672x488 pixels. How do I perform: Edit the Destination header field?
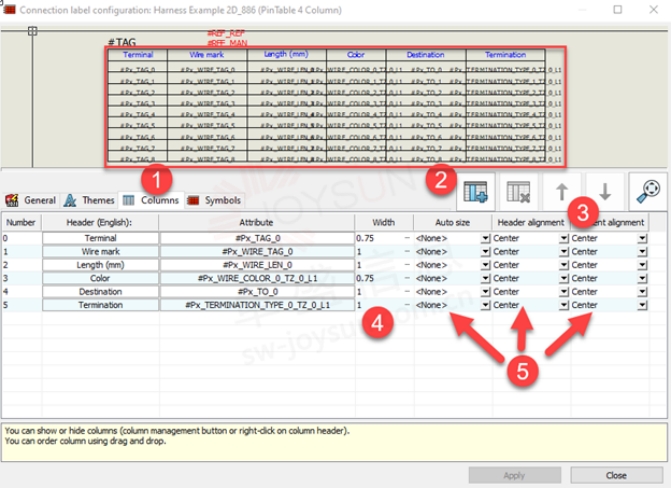tap(100, 292)
